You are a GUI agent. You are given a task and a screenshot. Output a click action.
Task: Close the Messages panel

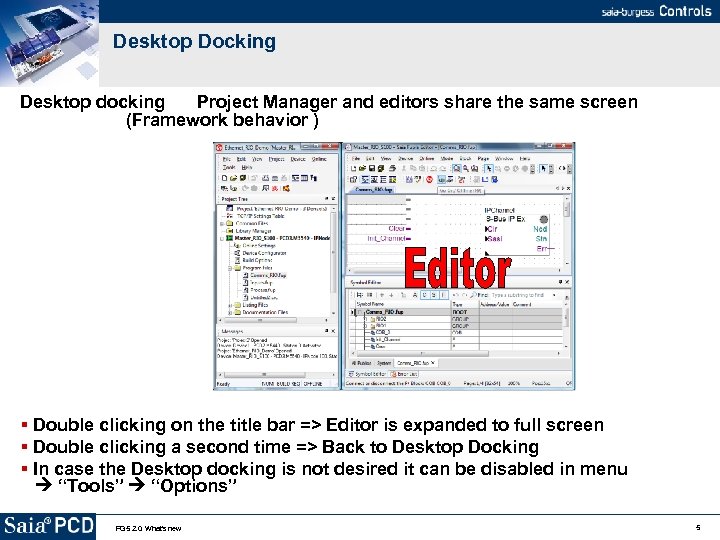click(333, 331)
